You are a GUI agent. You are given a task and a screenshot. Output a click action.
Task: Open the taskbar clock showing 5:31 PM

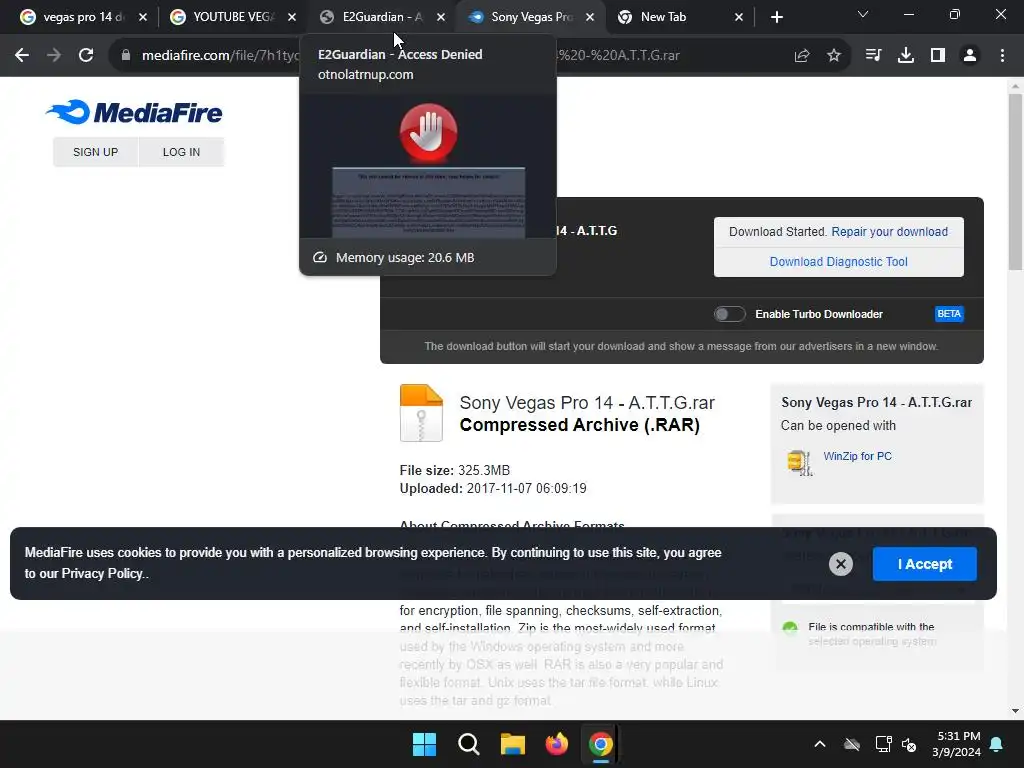tap(957, 744)
